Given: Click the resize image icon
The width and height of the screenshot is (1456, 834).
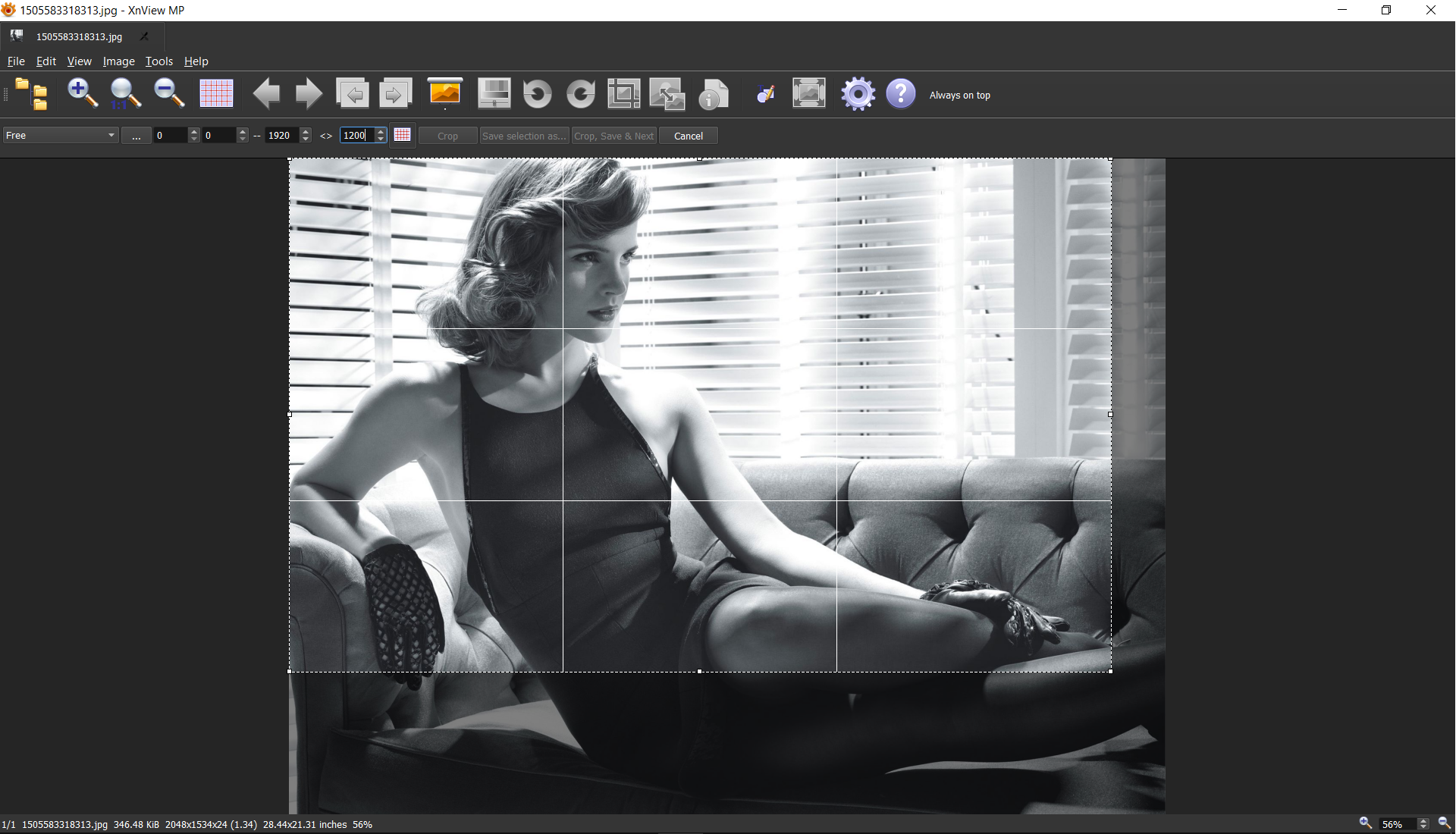Looking at the screenshot, I should pyautogui.click(x=667, y=94).
